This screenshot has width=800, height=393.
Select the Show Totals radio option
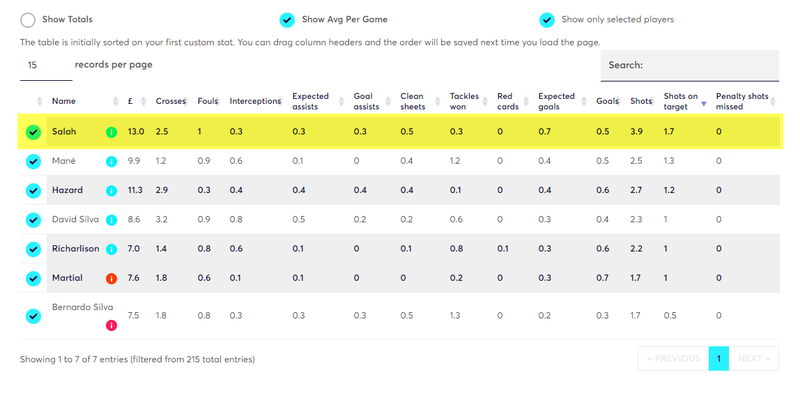pos(28,20)
